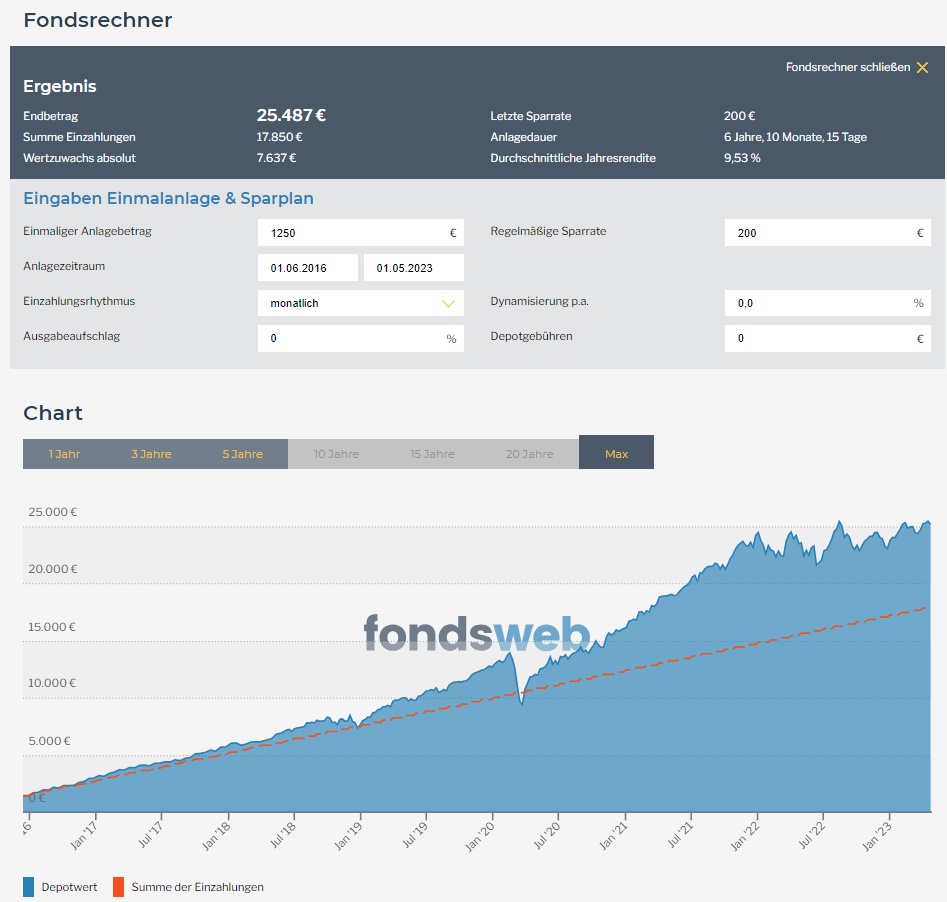Screen dimensions: 947x902
Task: Click the Einmaliger Anlagebetrag input field
Action: (x=361, y=233)
